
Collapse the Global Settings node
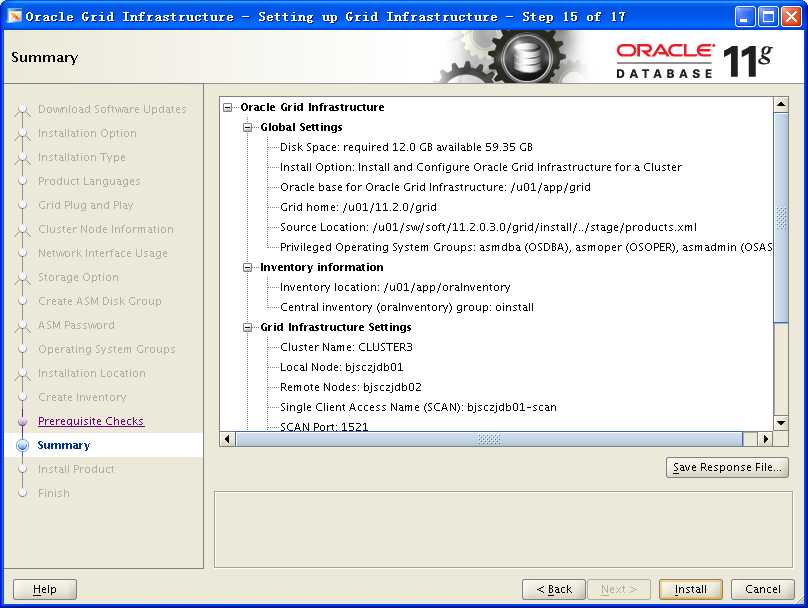pos(247,127)
